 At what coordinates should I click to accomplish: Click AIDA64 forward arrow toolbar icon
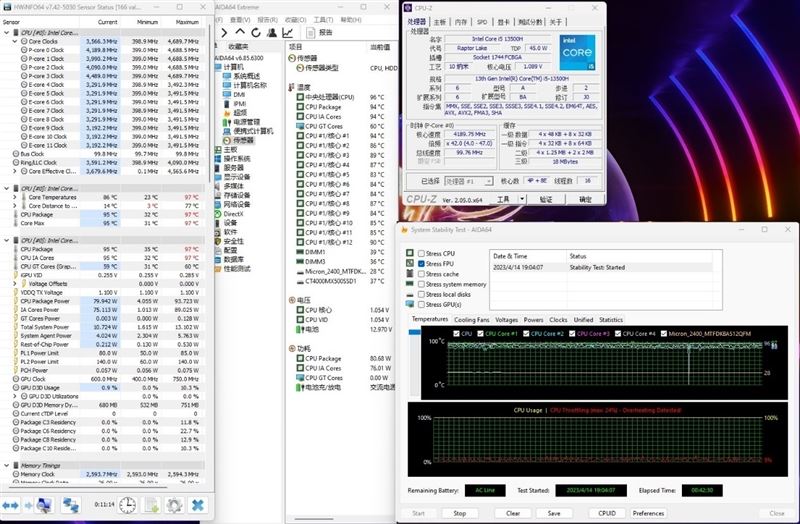pos(224,33)
